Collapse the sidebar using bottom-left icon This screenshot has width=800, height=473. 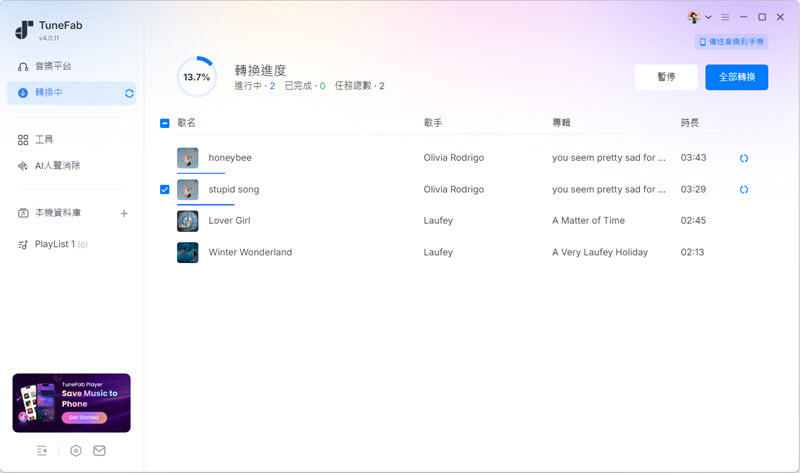42,451
